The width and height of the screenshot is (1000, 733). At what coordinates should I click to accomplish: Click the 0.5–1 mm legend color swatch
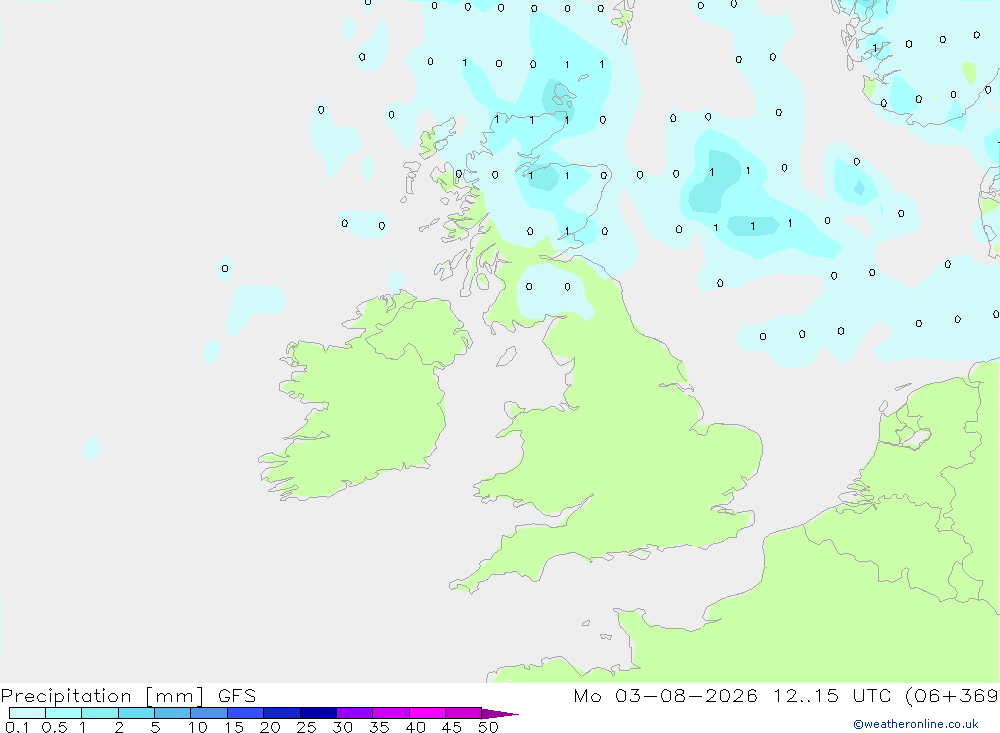pos(64,713)
